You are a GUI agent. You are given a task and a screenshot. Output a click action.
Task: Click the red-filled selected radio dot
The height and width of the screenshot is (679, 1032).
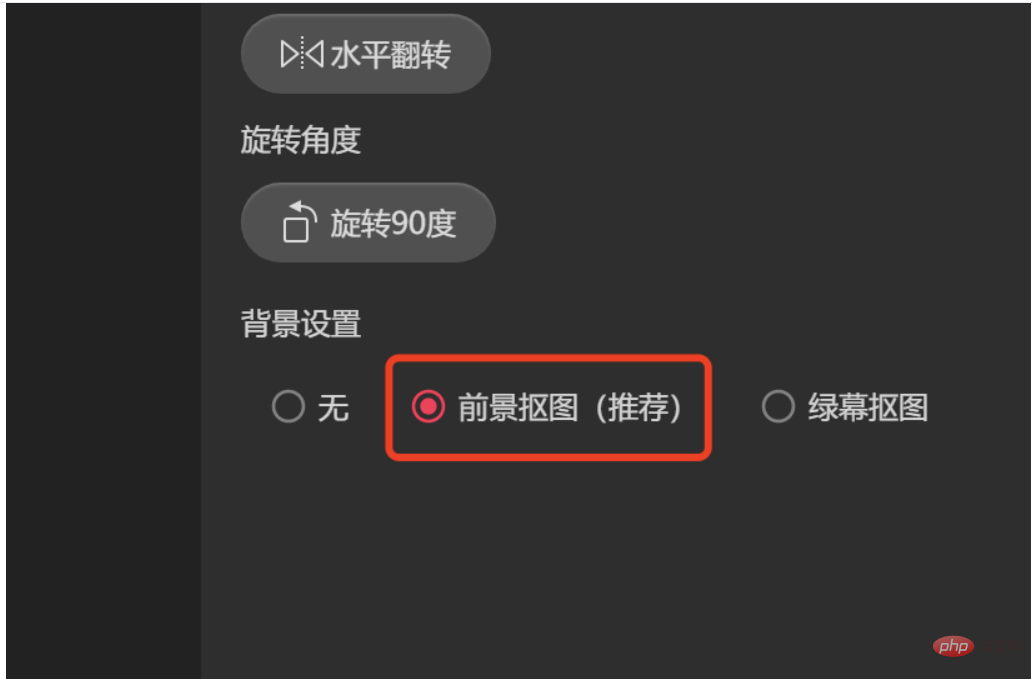428,406
